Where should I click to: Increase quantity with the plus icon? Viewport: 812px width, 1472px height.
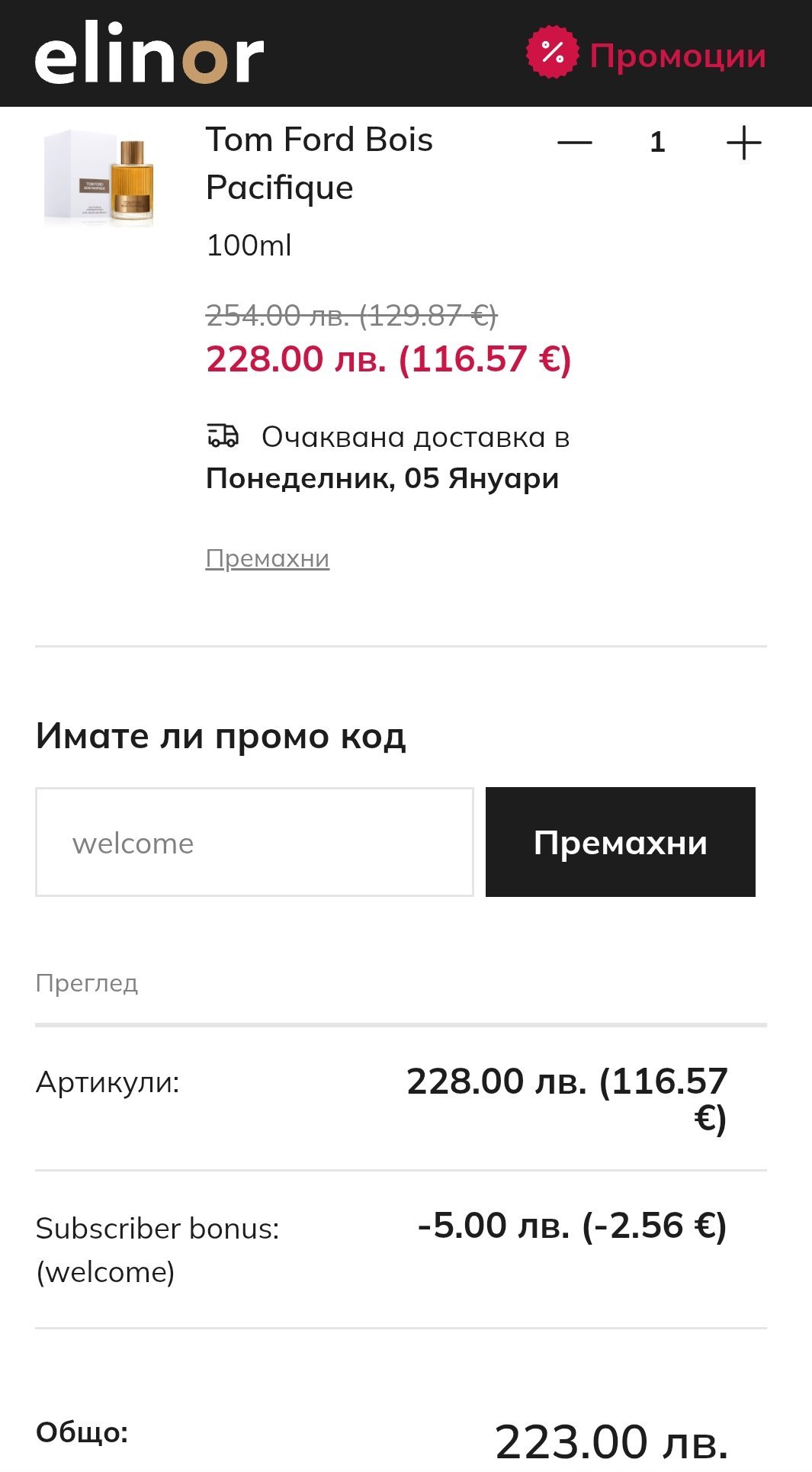click(x=743, y=143)
